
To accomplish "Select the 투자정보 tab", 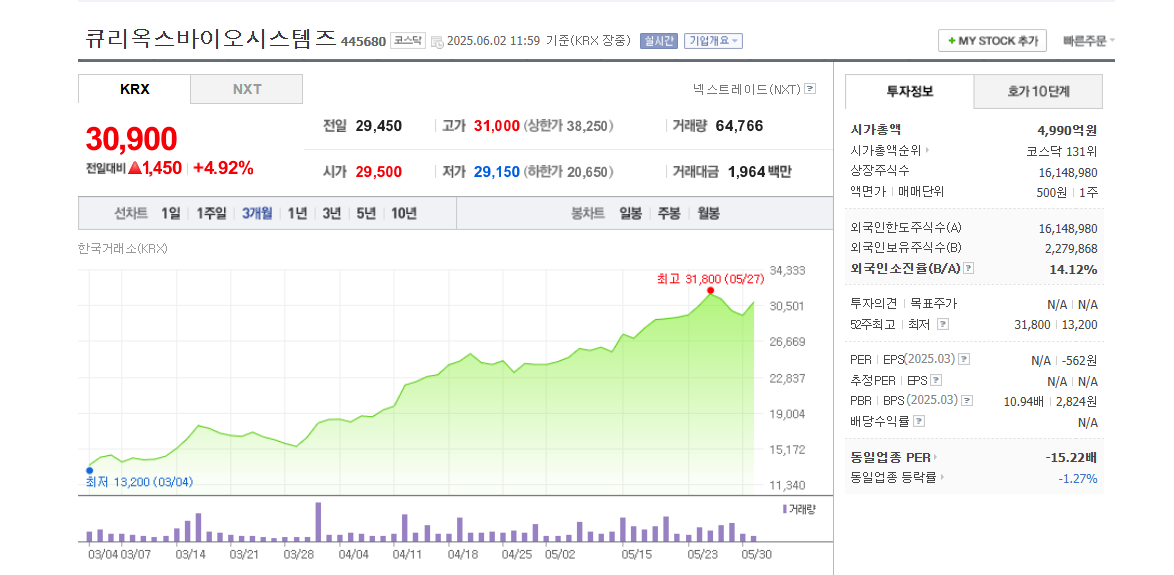I will (910, 92).
